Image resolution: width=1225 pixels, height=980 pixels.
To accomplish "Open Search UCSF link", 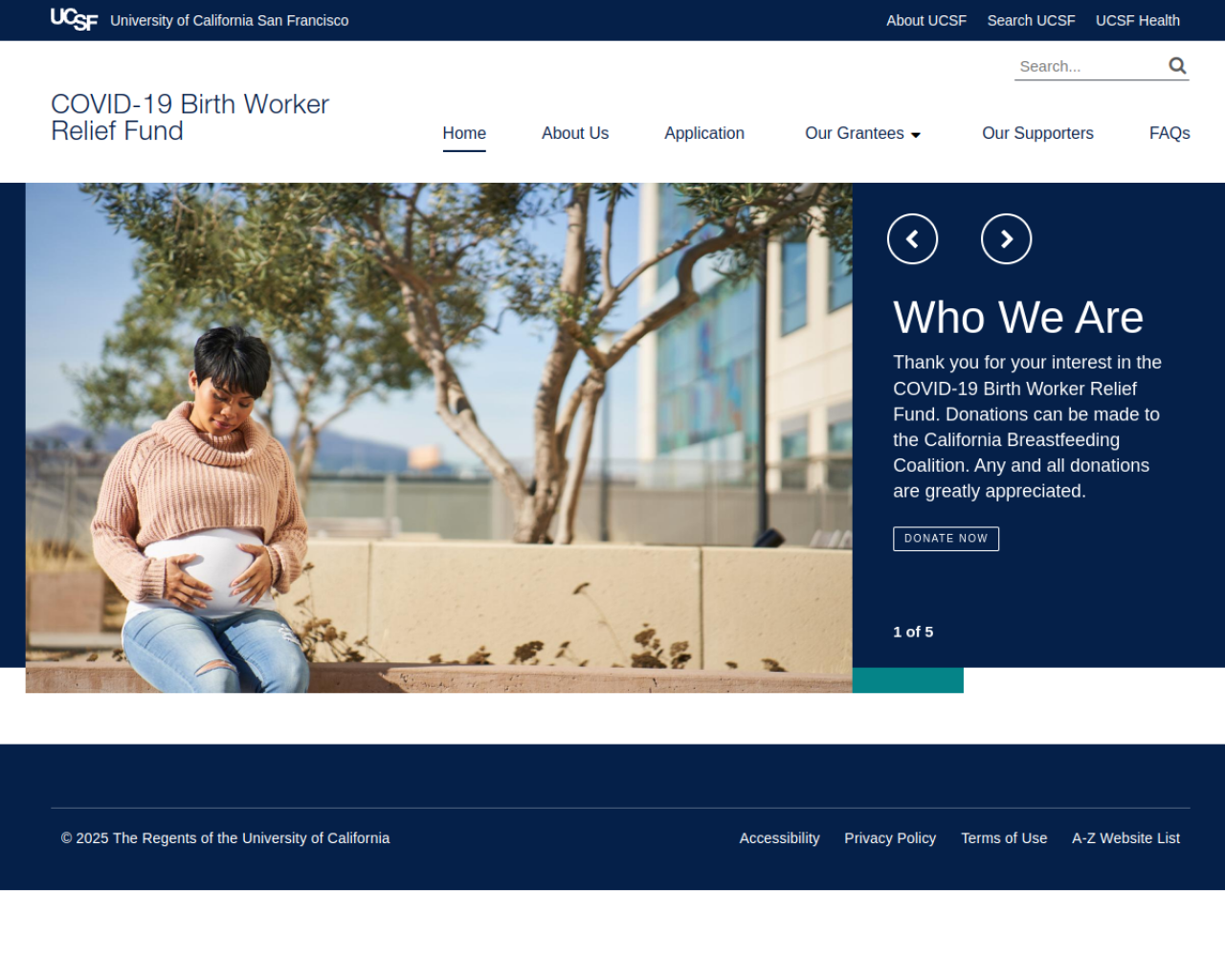I will tap(1031, 20).
